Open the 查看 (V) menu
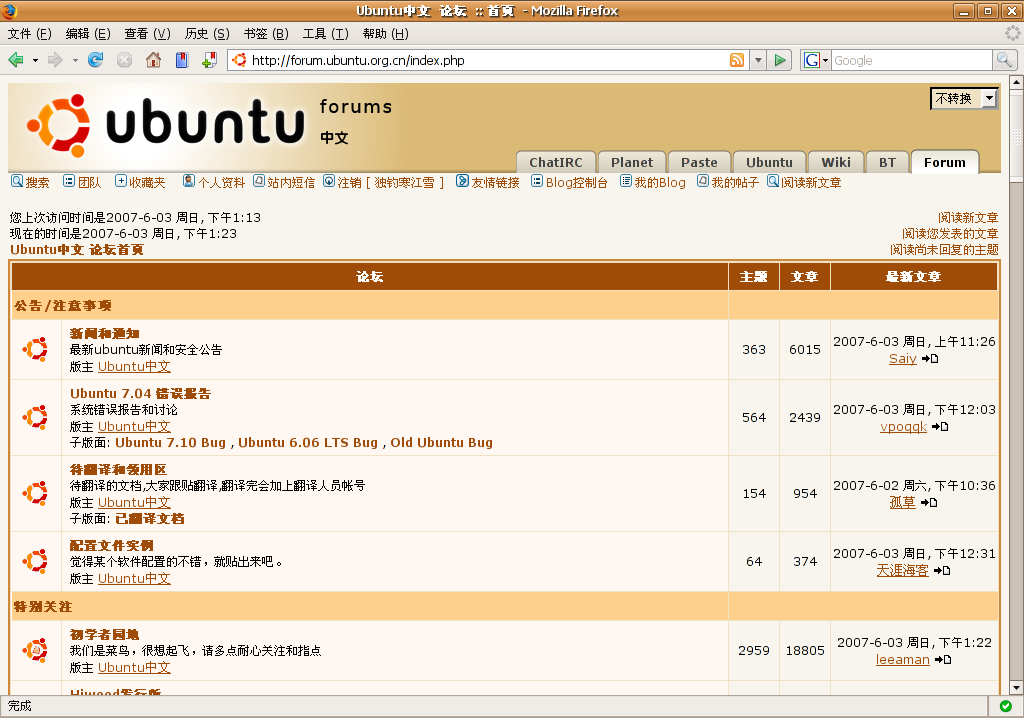The image size is (1024, 718). click(x=148, y=34)
